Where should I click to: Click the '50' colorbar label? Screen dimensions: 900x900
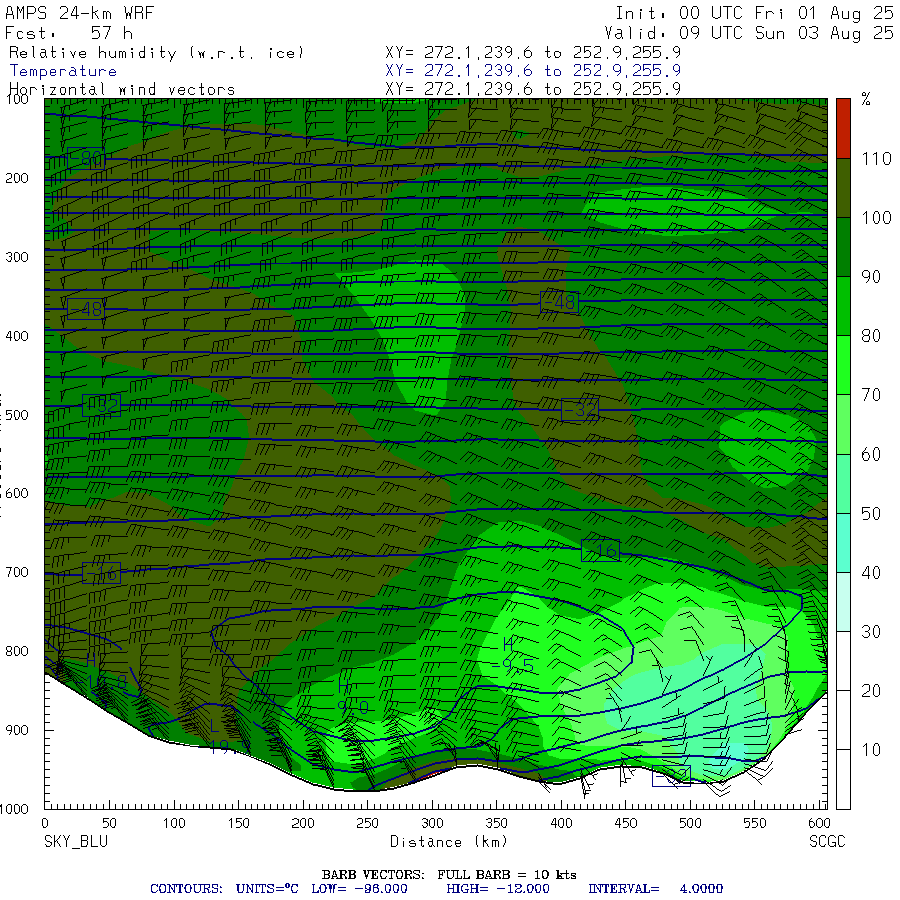click(871, 513)
